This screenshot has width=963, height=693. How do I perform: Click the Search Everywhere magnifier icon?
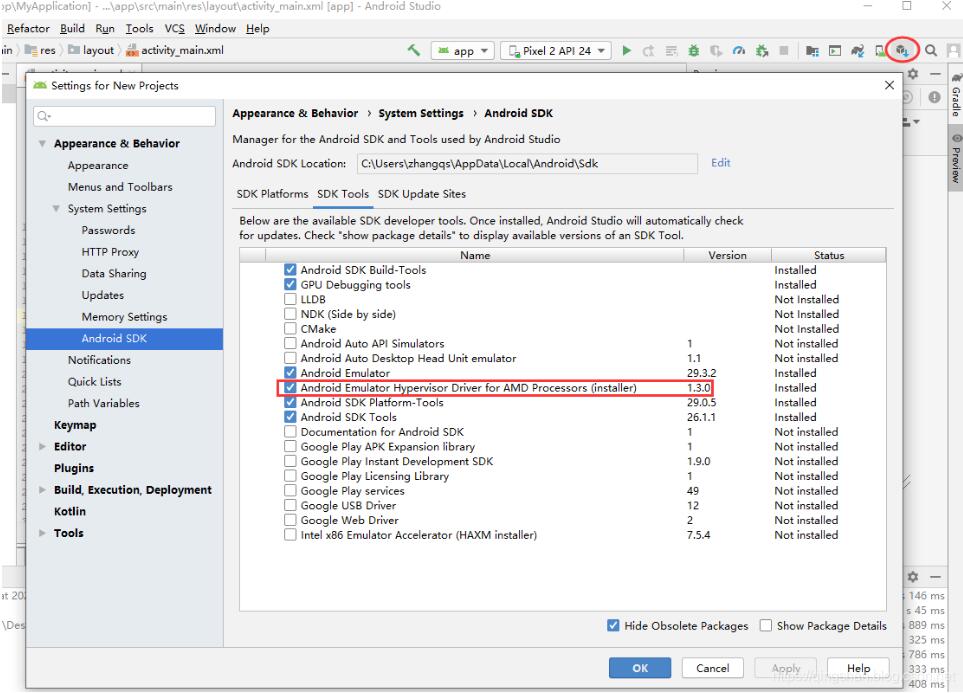(x=930, y=50)
